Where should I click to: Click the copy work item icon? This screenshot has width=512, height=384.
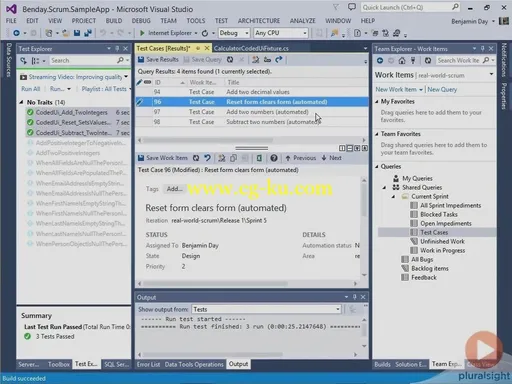(233, 158)
